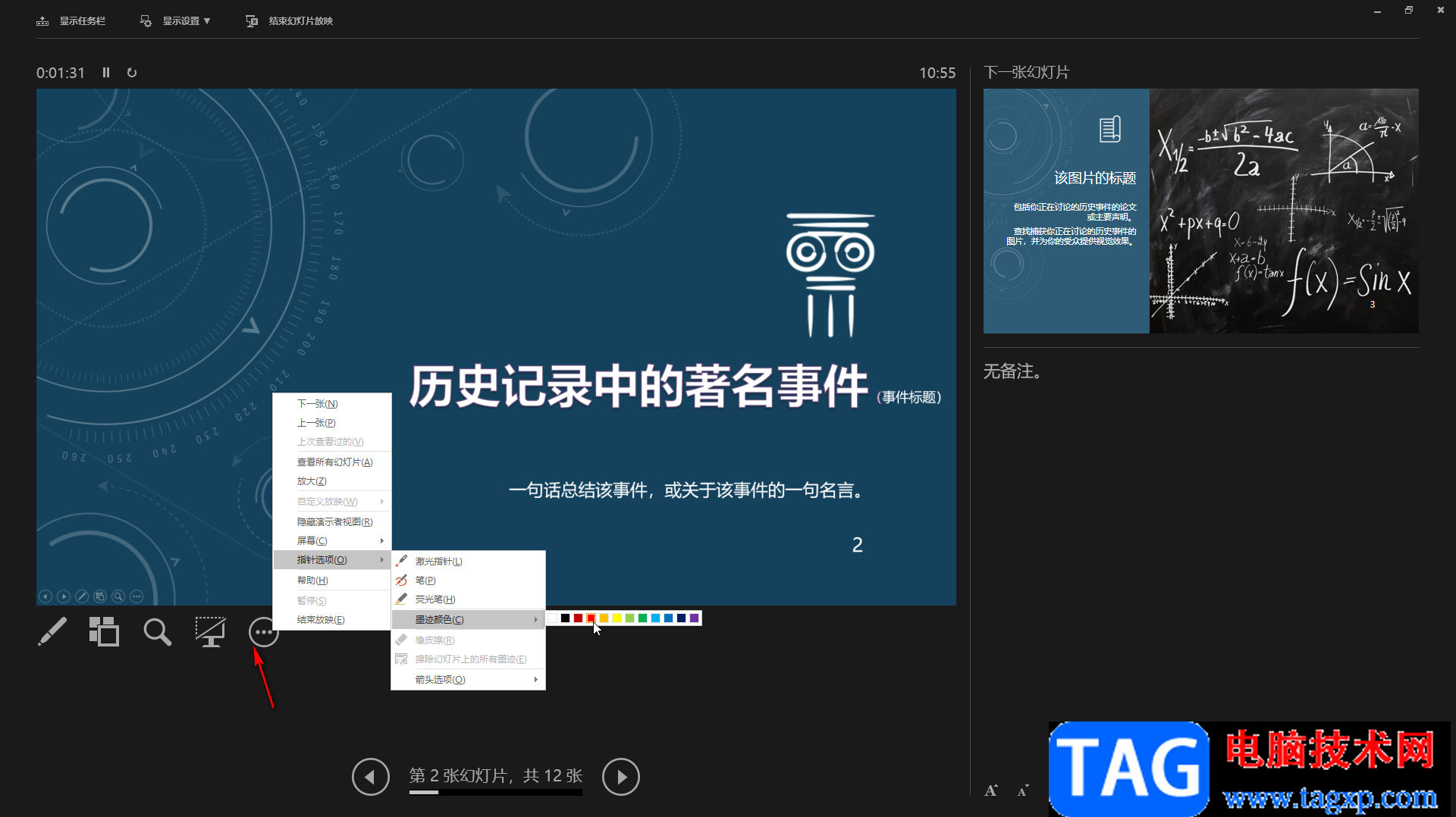Click Show Taskbar (显示任务栏)
Screen dimensions: 1456x817
click(71, 21)
